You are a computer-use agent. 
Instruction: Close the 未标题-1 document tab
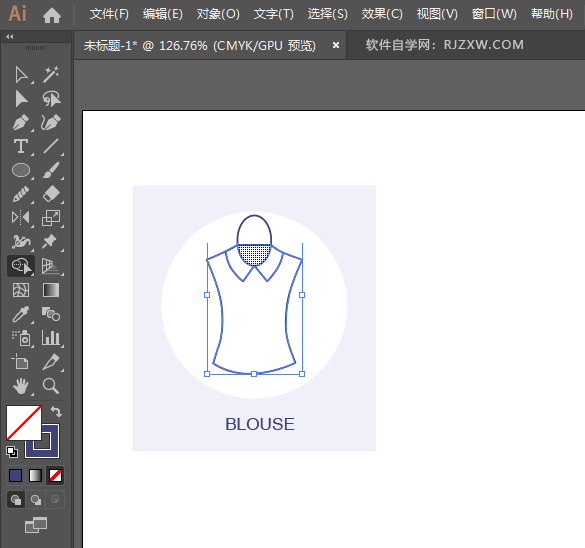[x=336, y=45]
